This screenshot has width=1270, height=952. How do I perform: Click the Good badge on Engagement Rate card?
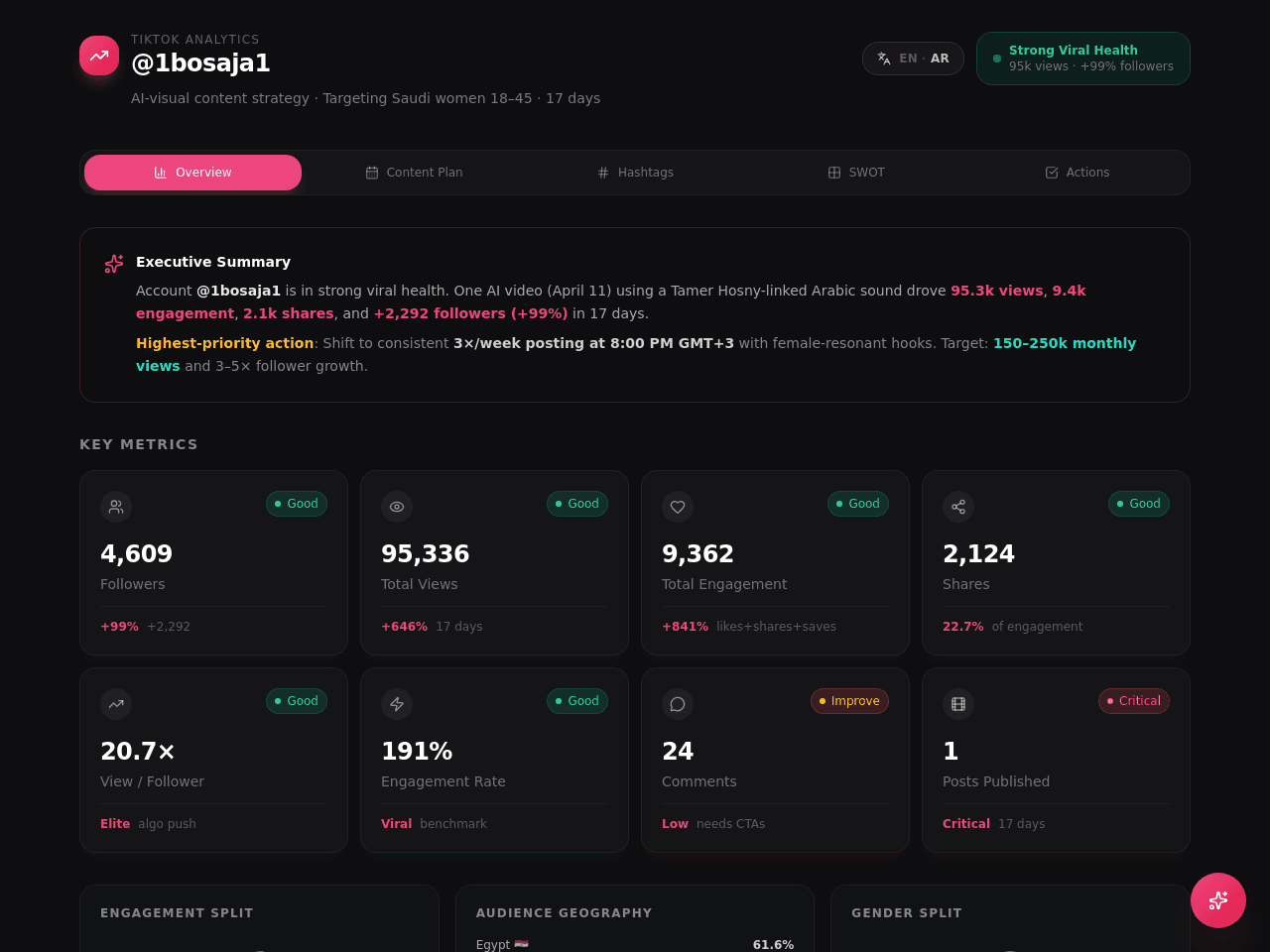pos(577,701)
